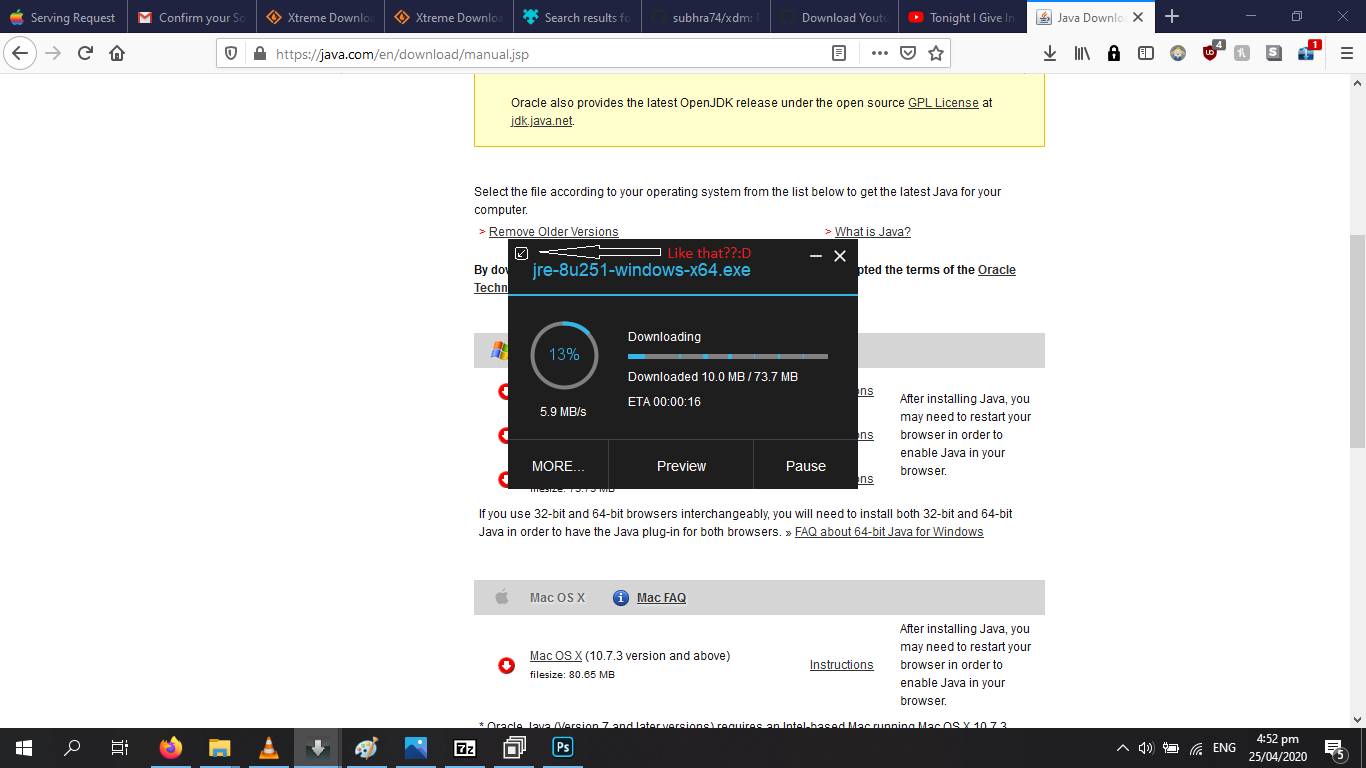Click the XDM extension icon with red badge
The height and width of the screenshot is (768, 1366).
[1306, 52]
